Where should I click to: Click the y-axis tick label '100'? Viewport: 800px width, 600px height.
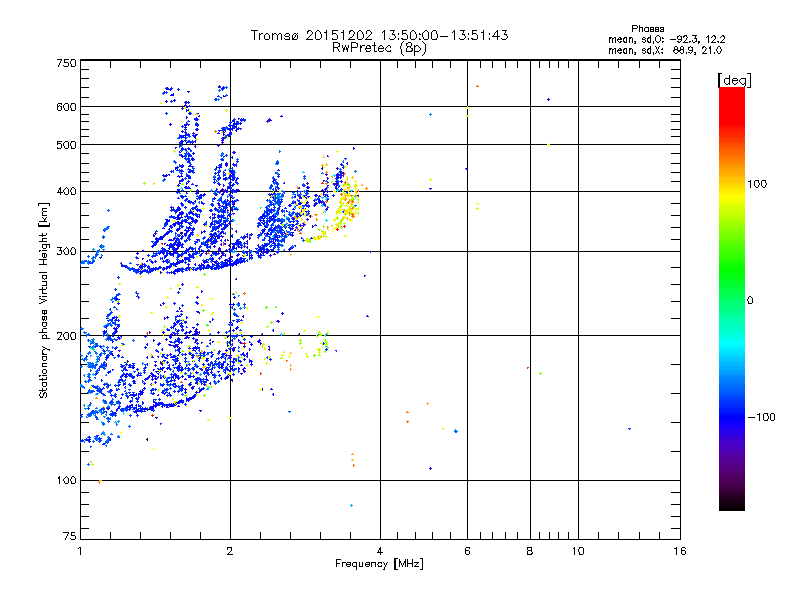click(x=66, y=480)
